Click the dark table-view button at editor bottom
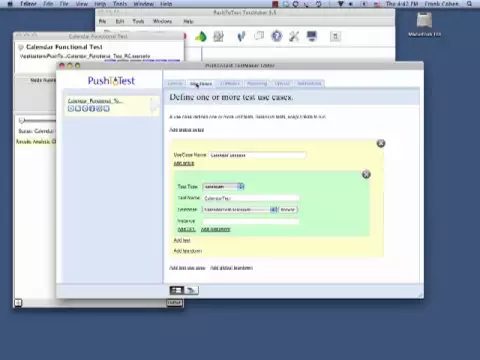This screenshot has height=360, width=480. point(177,290)
